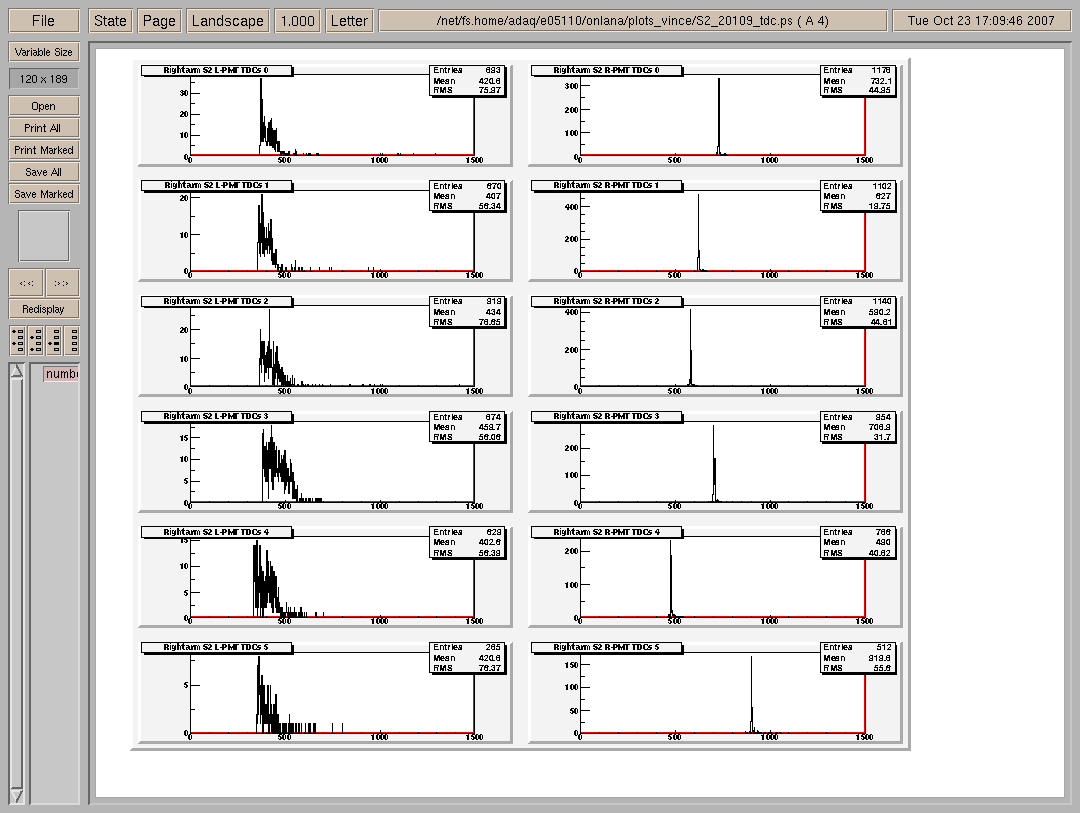Click the stats box of L-PMT TDCs 0
This screenshot has width=1080, height=813.
pyautogui.click(x=467, y=81)
